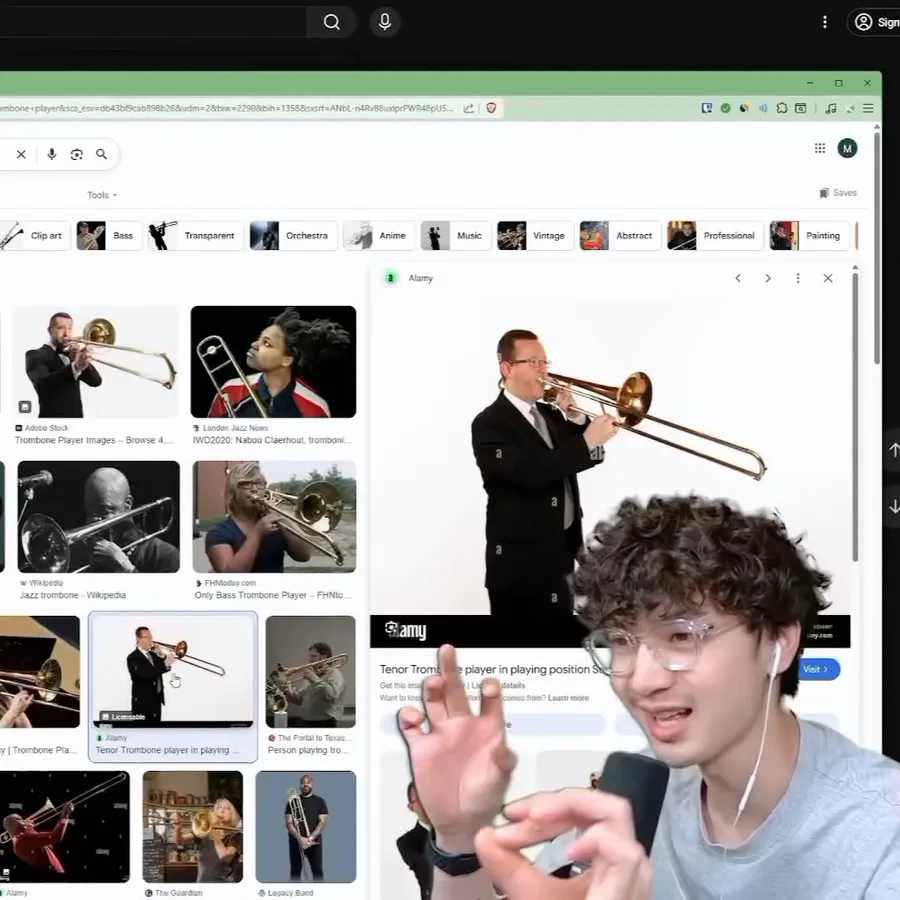
Task: Click the green checkmark extension icon
Action: click(726, 108)
